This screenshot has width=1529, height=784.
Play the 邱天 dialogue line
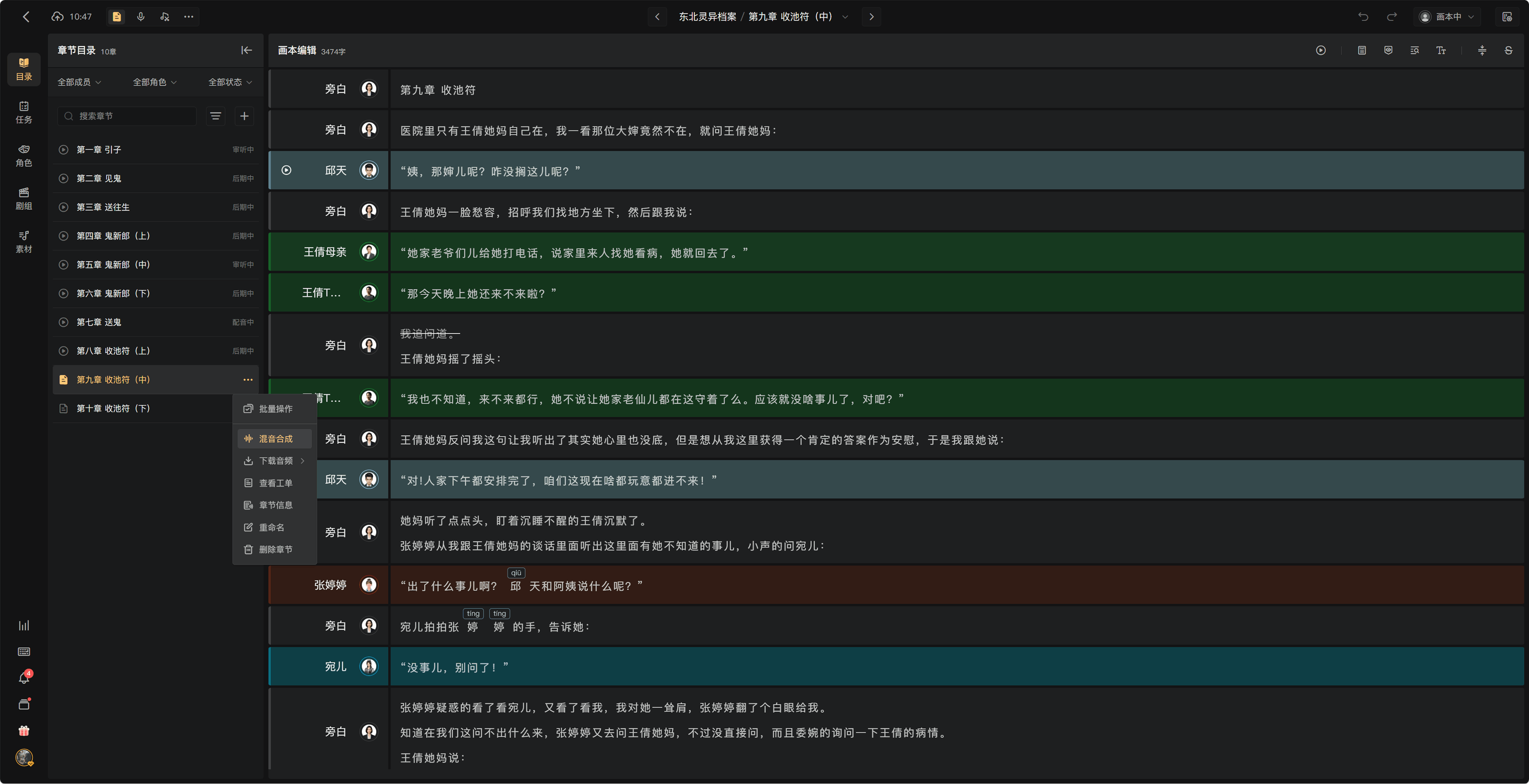[x=287, y=170]
